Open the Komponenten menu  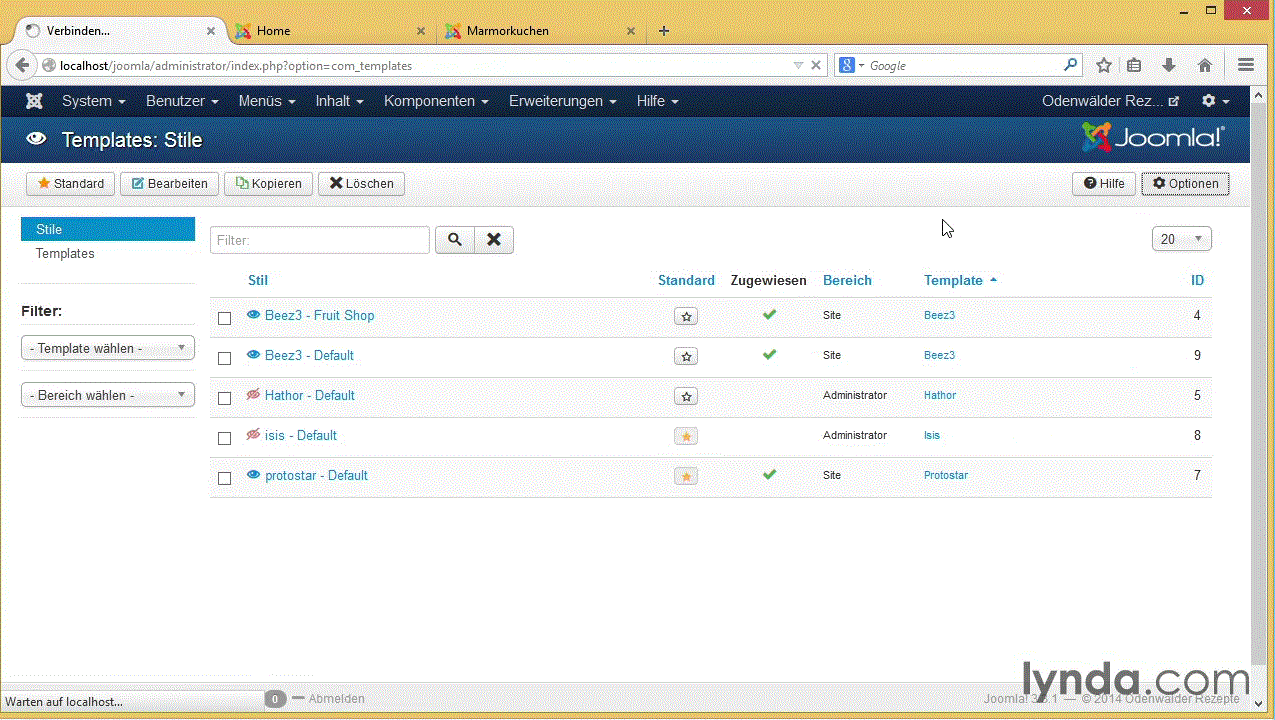pyautogui.click(x=436, y=101)
